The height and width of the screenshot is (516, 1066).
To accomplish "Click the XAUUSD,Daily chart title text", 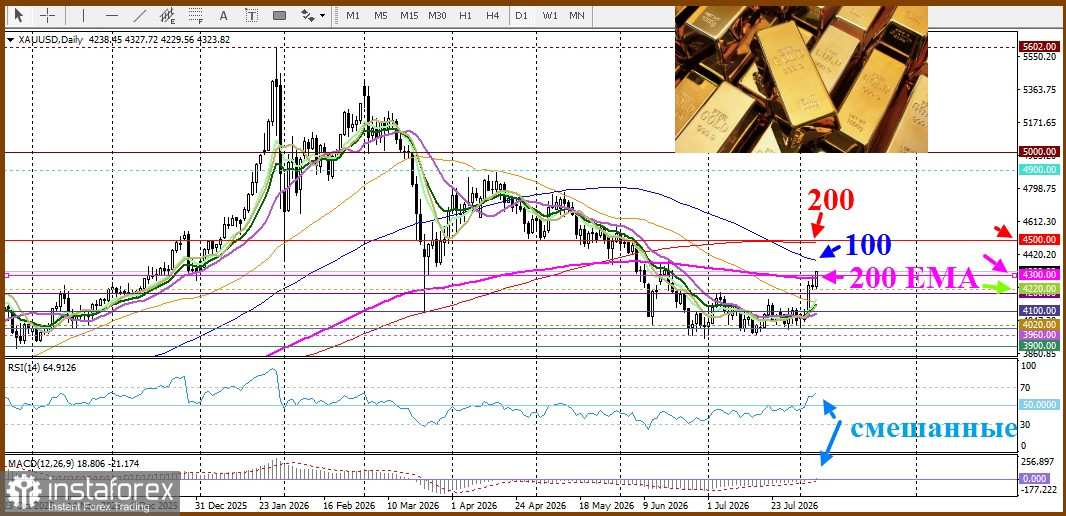I will tap(50, 40).
